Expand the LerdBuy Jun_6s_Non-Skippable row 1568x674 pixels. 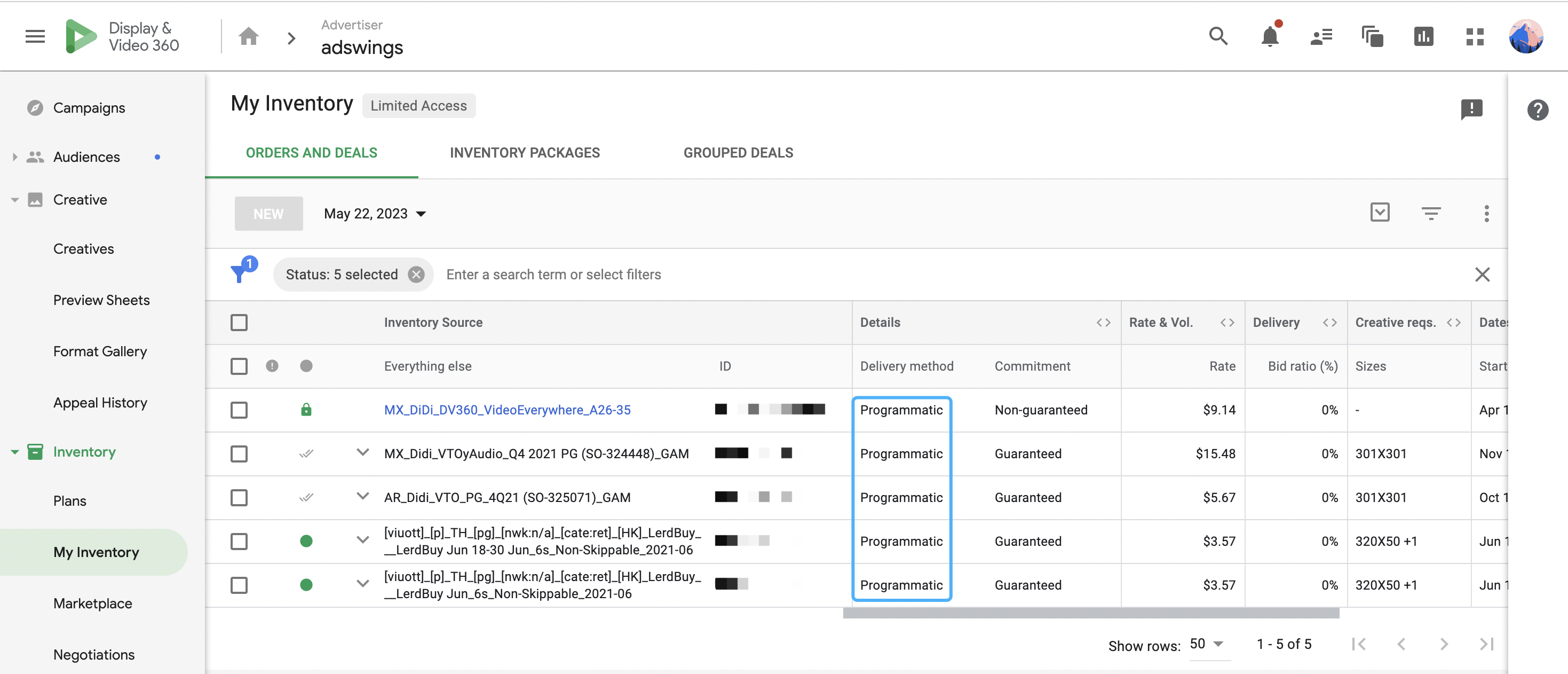click(362, 584)
